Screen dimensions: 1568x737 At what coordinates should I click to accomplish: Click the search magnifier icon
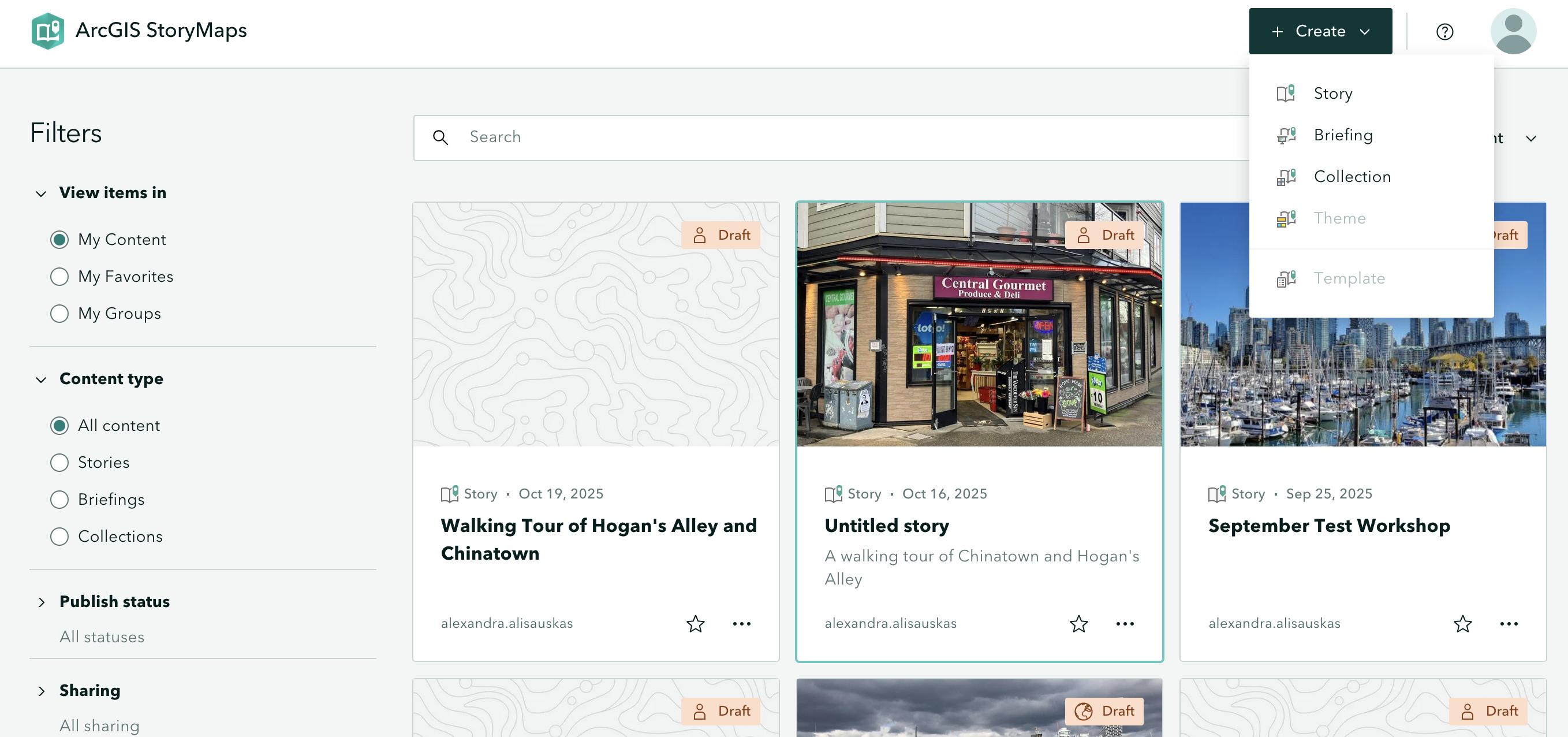pos(440,137)
